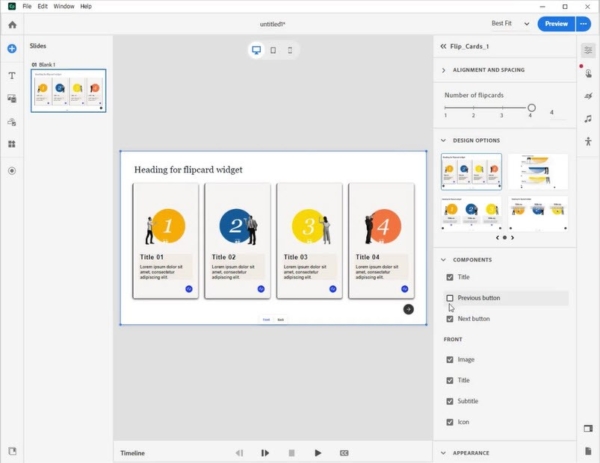600x463 pixels.
Task: Open the Accessibility panel icon on right
Action: point(588,142)
